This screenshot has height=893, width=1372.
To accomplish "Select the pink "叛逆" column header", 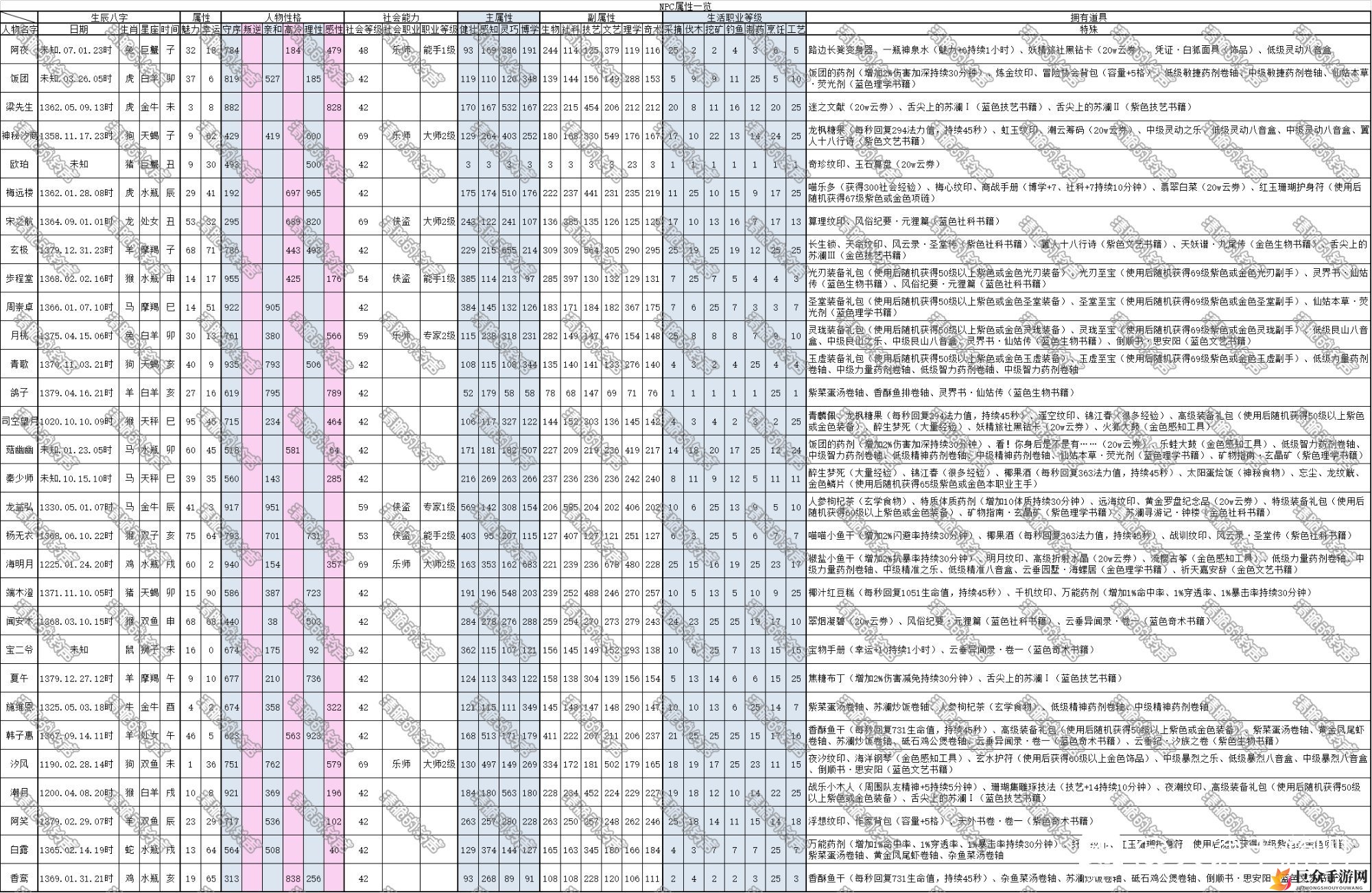I will 252,29.
